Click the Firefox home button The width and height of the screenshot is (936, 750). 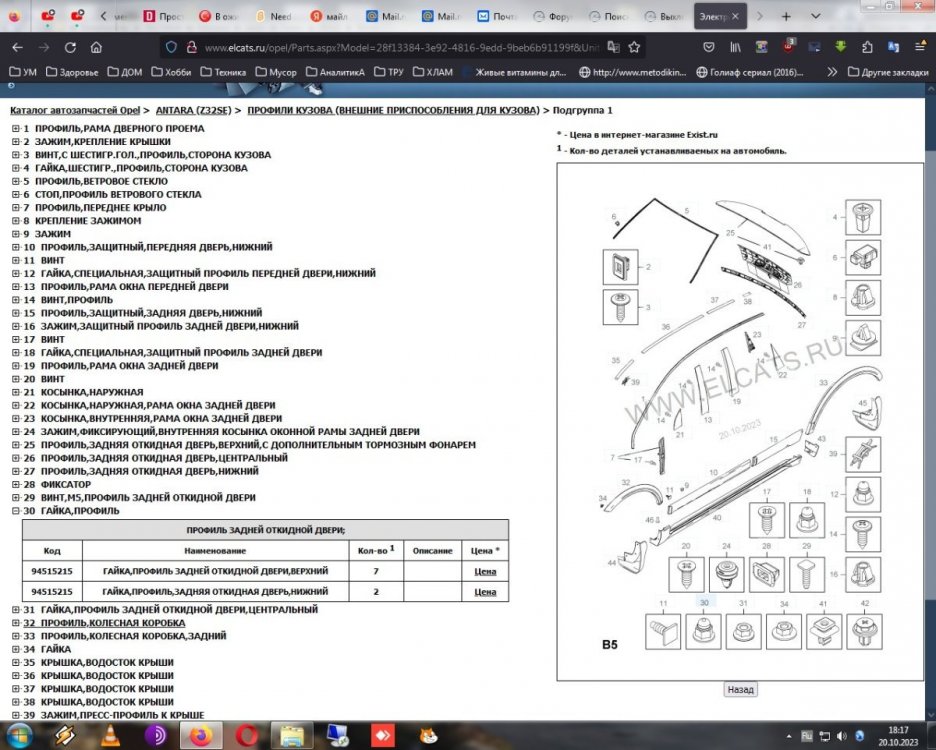[x=96, y=47]
